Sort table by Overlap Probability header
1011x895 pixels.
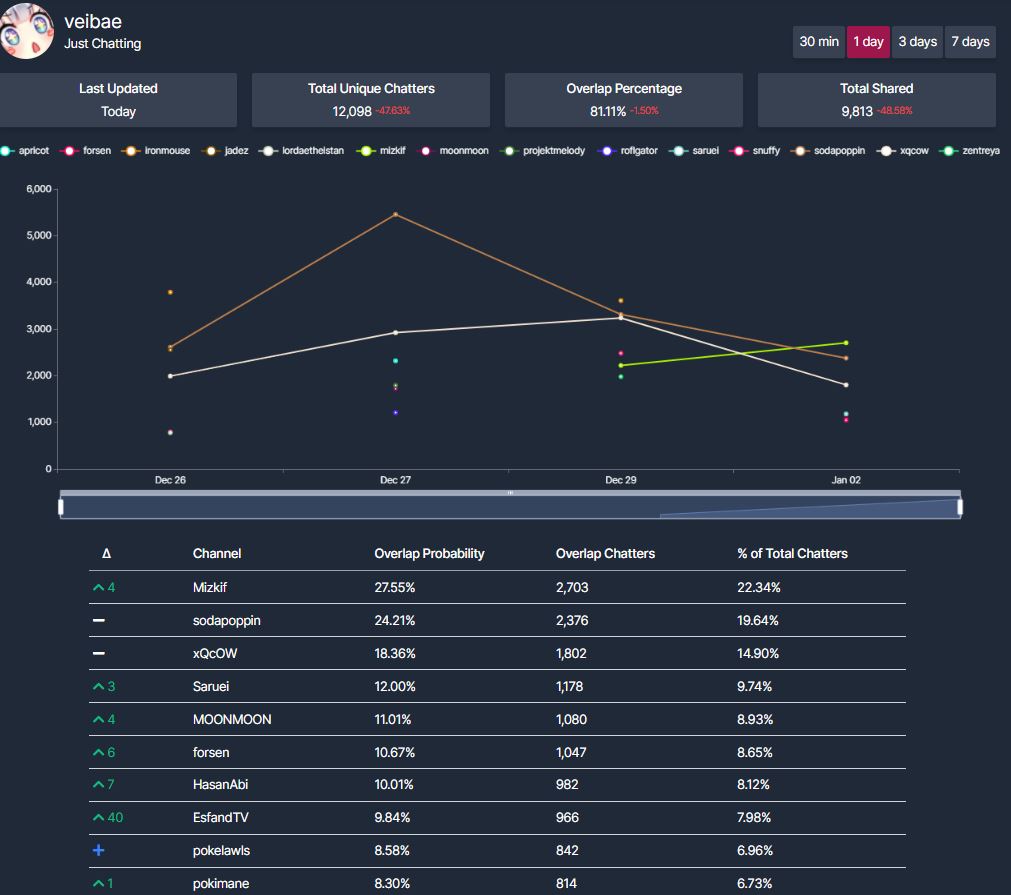pos(429,553)
